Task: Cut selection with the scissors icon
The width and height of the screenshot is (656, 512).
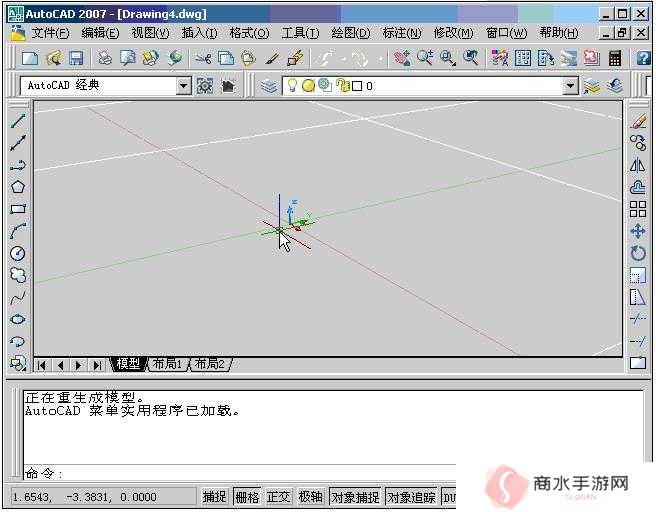Action: tap(203, 58)
